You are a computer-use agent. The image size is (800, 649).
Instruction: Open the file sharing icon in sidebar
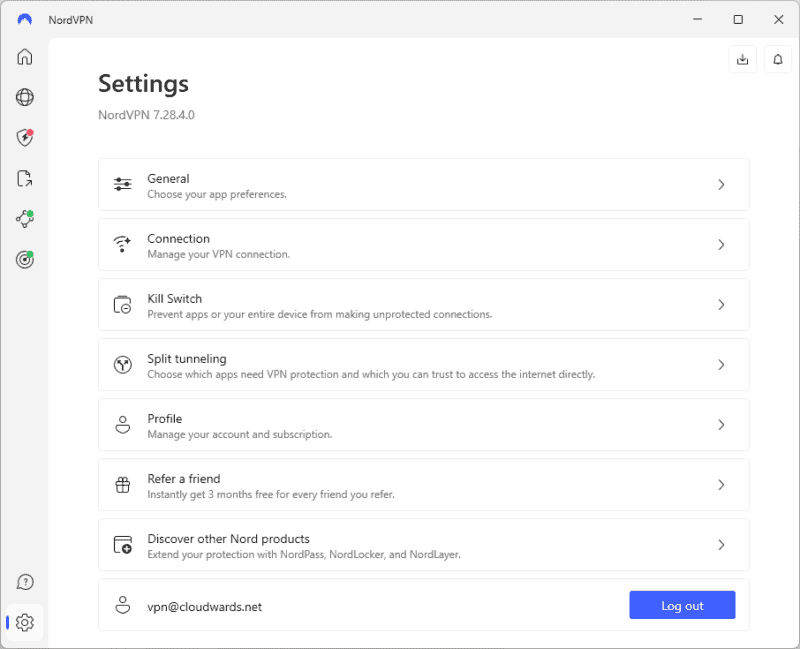pyautogui.click(x=24, y=179)
